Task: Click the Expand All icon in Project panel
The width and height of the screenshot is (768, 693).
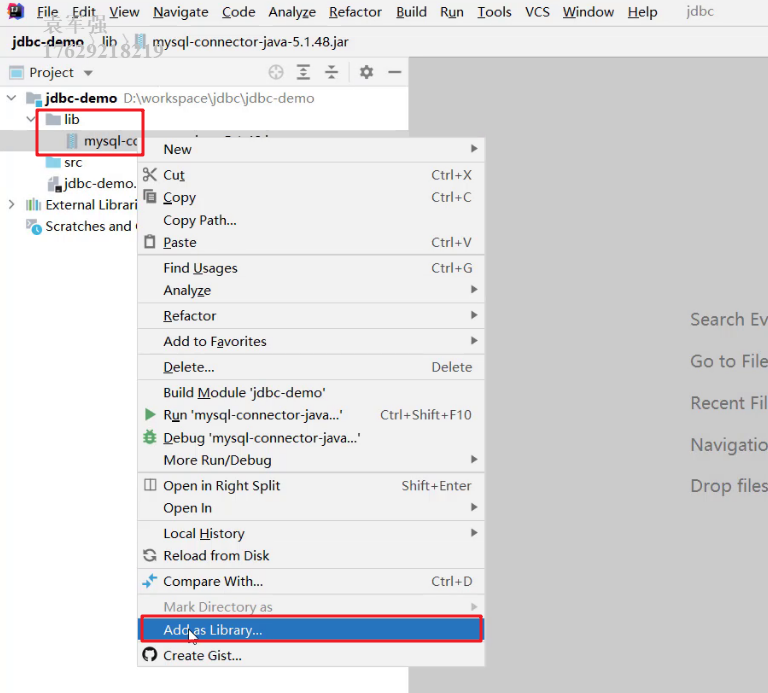Action: click(304, 72)
